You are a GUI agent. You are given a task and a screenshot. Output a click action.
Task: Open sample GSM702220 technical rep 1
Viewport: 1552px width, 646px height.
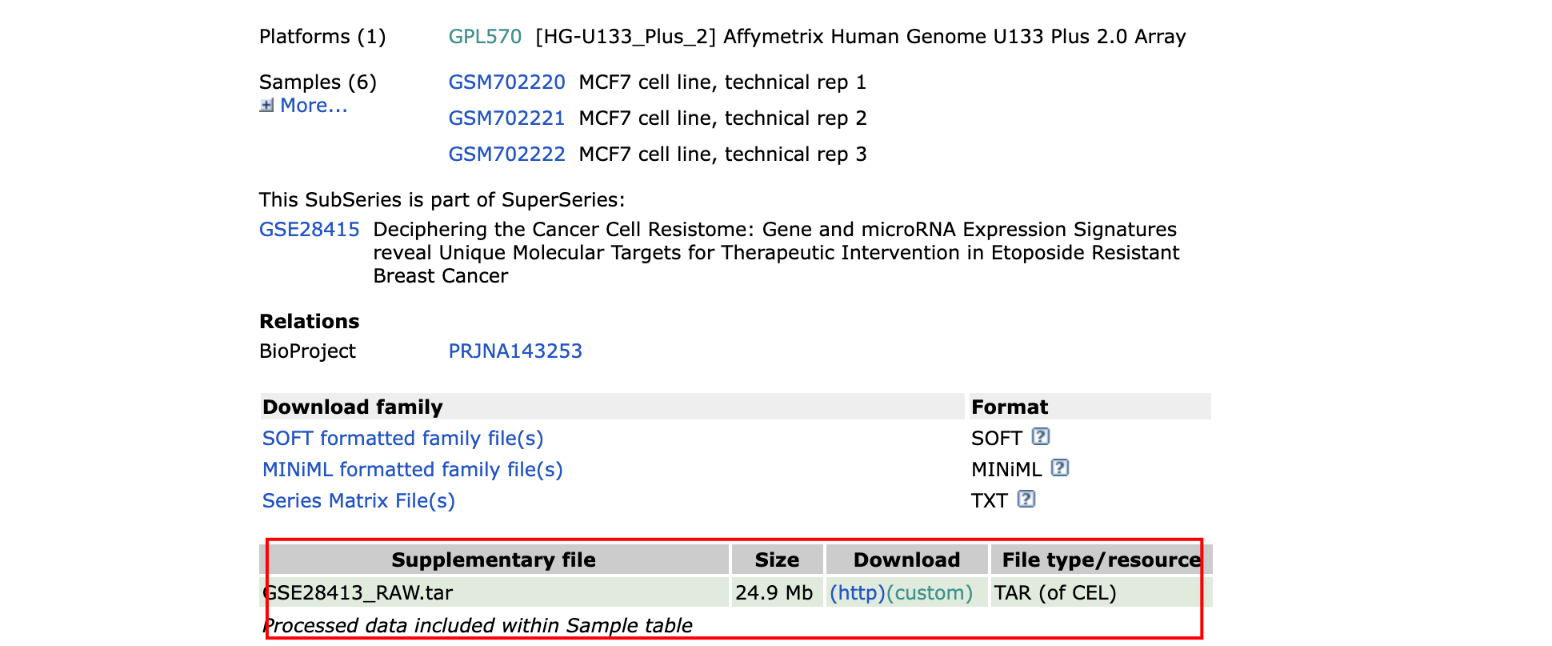tap(507, 82)
